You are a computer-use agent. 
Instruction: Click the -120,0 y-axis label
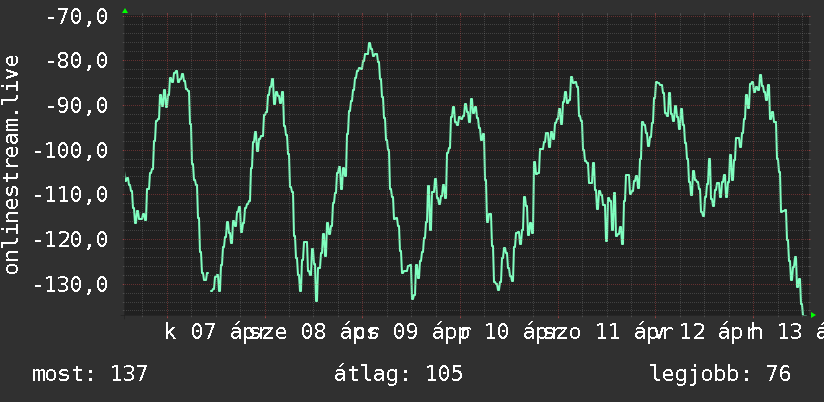pyautogui.click(x=70, y=240)
